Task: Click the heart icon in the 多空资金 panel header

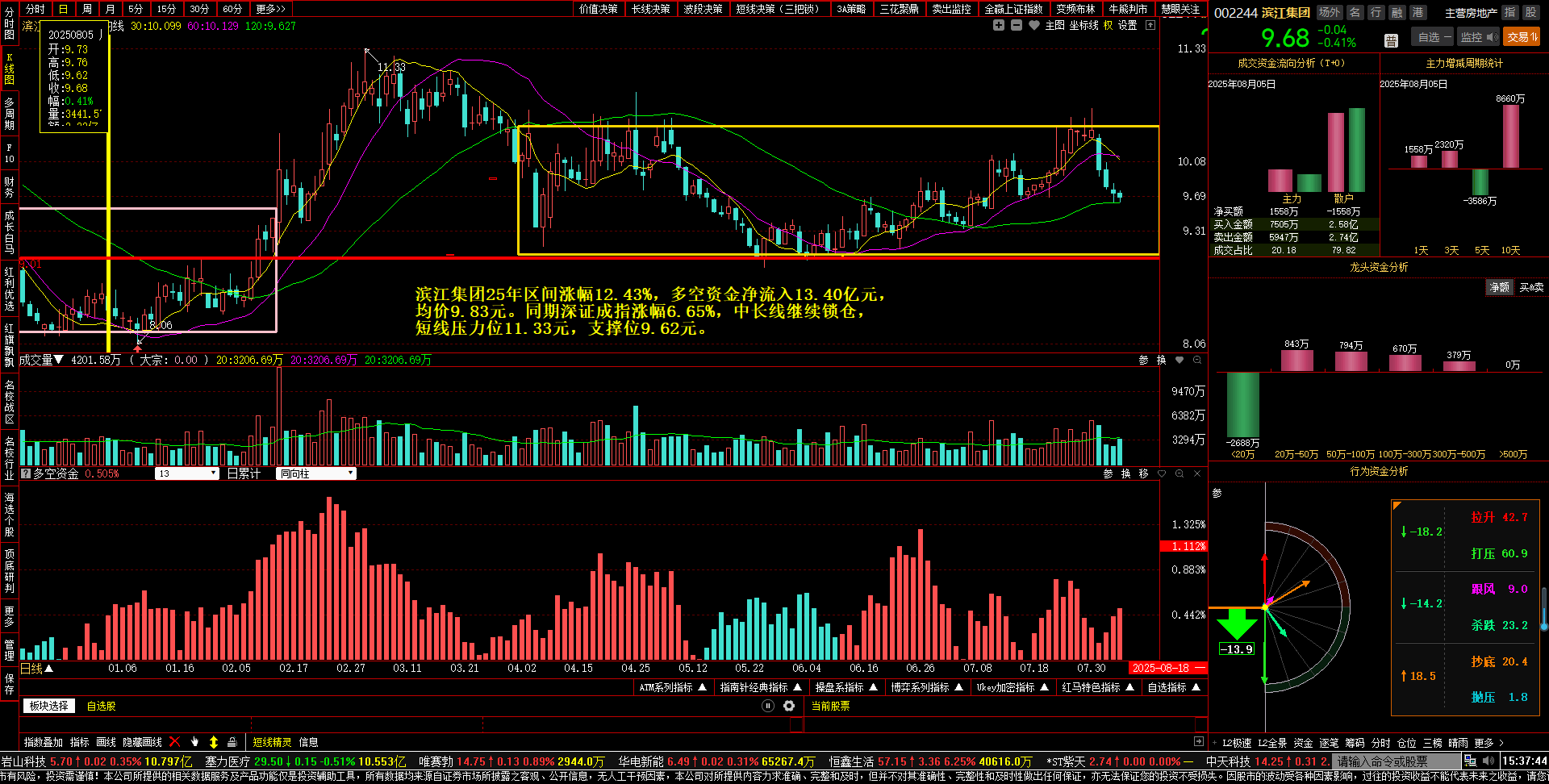Action: [x=1162, y=473]
